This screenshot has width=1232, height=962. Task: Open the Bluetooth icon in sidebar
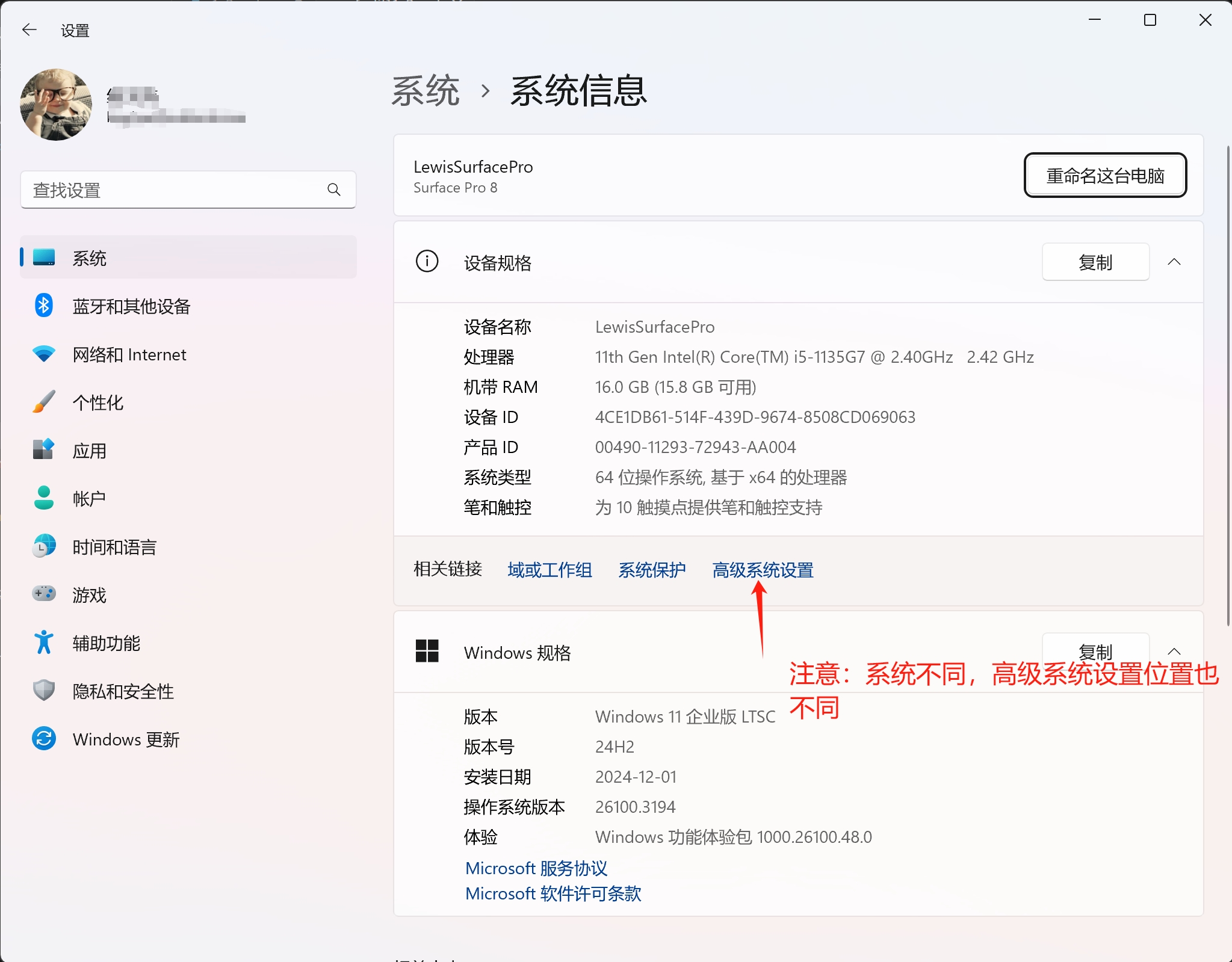(x=44, y=306)
